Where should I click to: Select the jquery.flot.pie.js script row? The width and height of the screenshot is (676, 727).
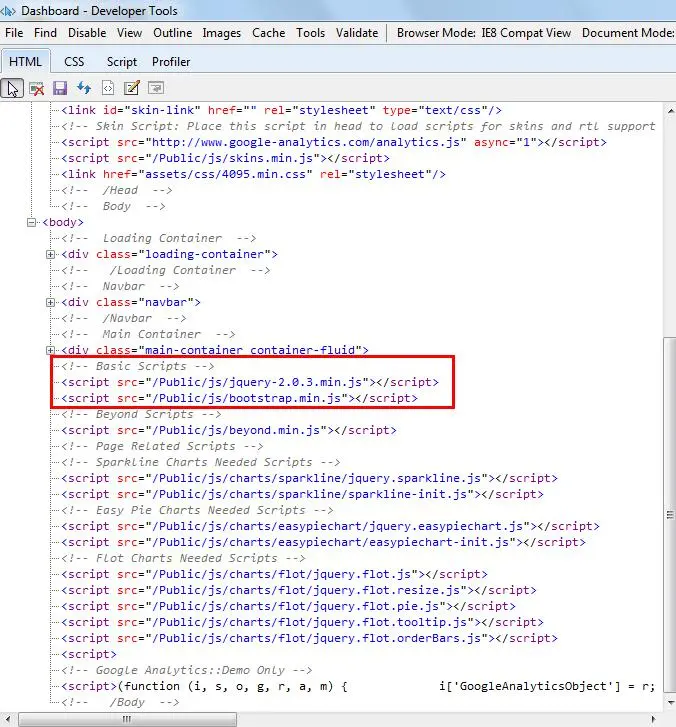[288, 606]
